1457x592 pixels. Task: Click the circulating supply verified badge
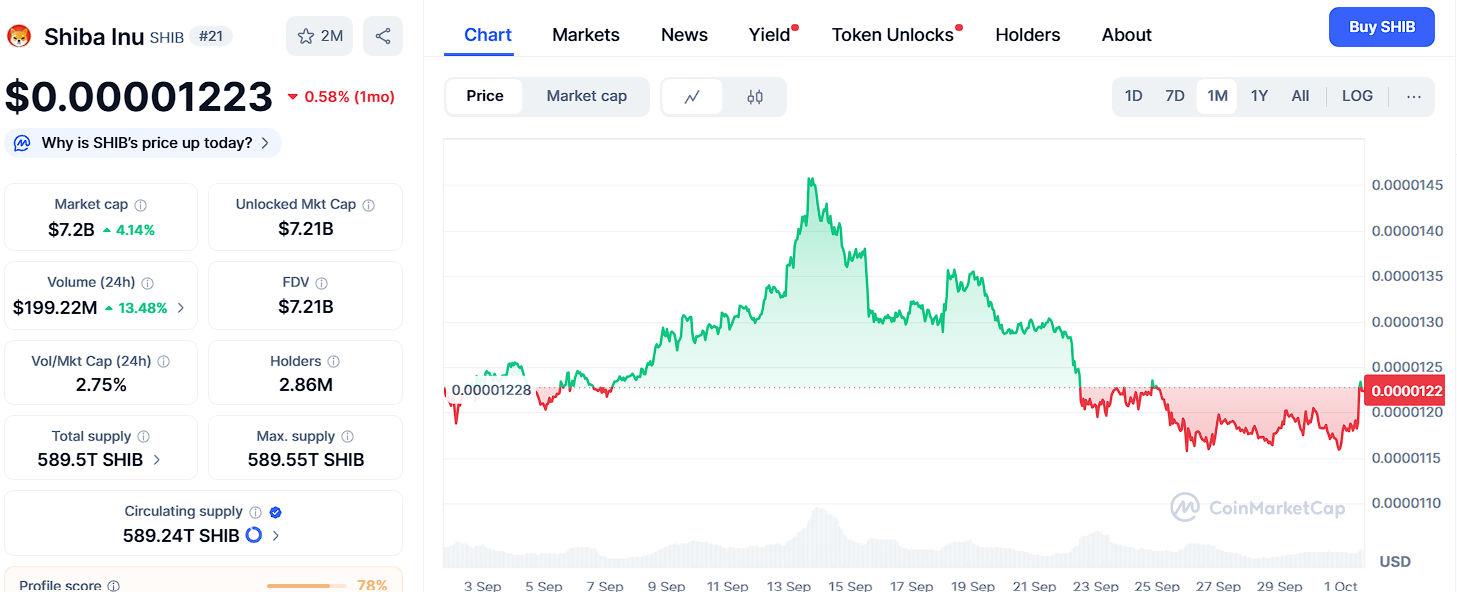[276, 512]
